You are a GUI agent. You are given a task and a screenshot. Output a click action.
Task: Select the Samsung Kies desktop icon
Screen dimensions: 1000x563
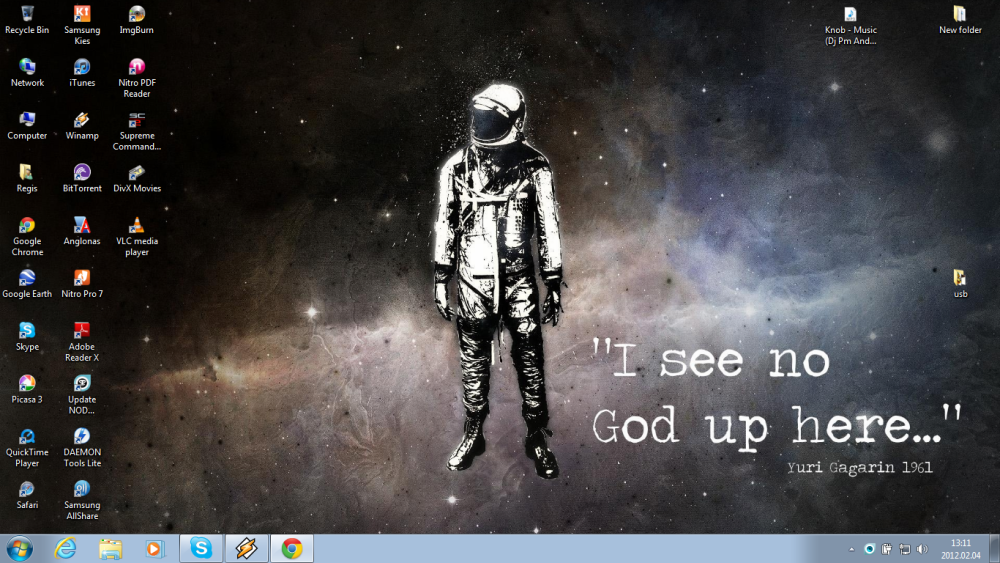coord(82,25)
